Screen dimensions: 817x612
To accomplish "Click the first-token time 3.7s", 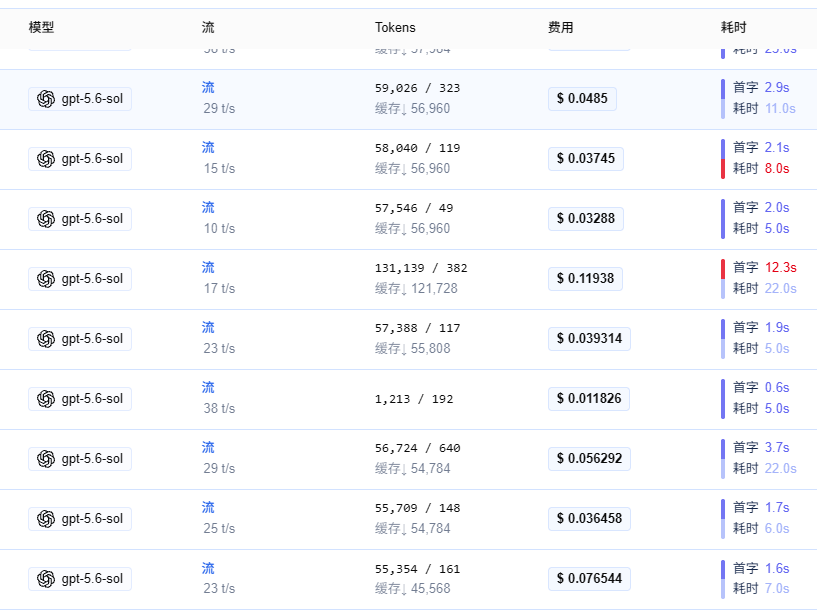I will pos(777,447).
